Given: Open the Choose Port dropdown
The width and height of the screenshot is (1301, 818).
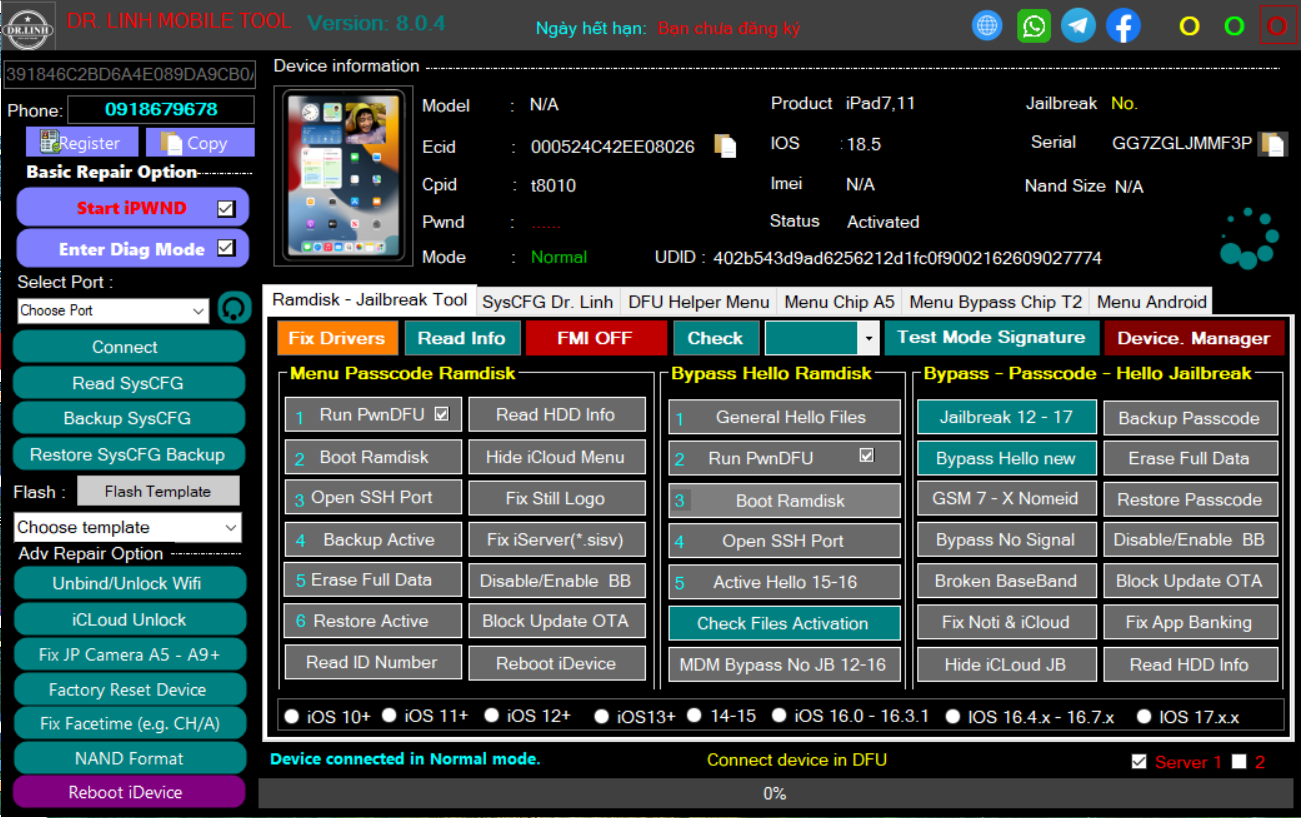Looking at the screenshot, I should click(x=113, y=311).
